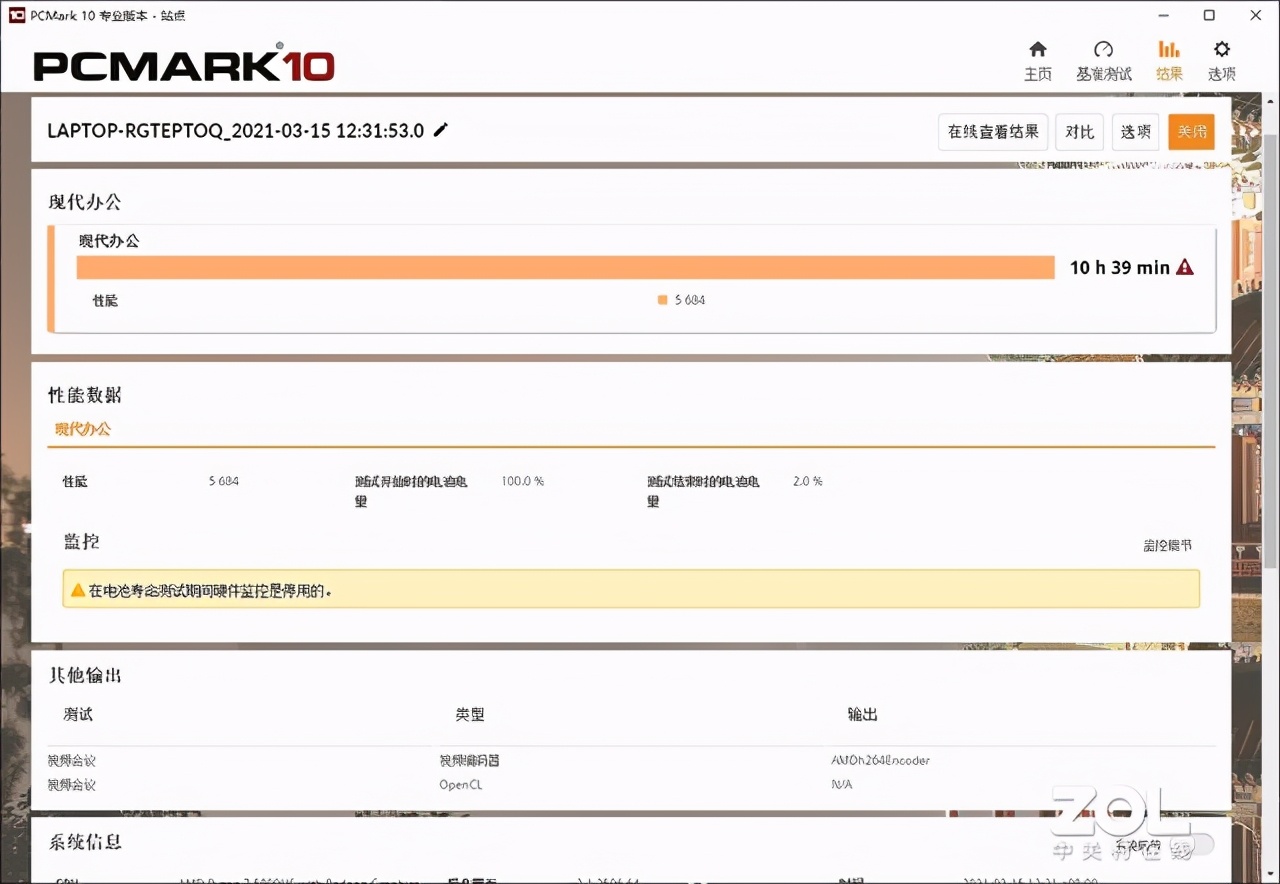Toggle the system info details switch
The height and width of the screenshot is (884, 1280).
tap(1190, 845)
